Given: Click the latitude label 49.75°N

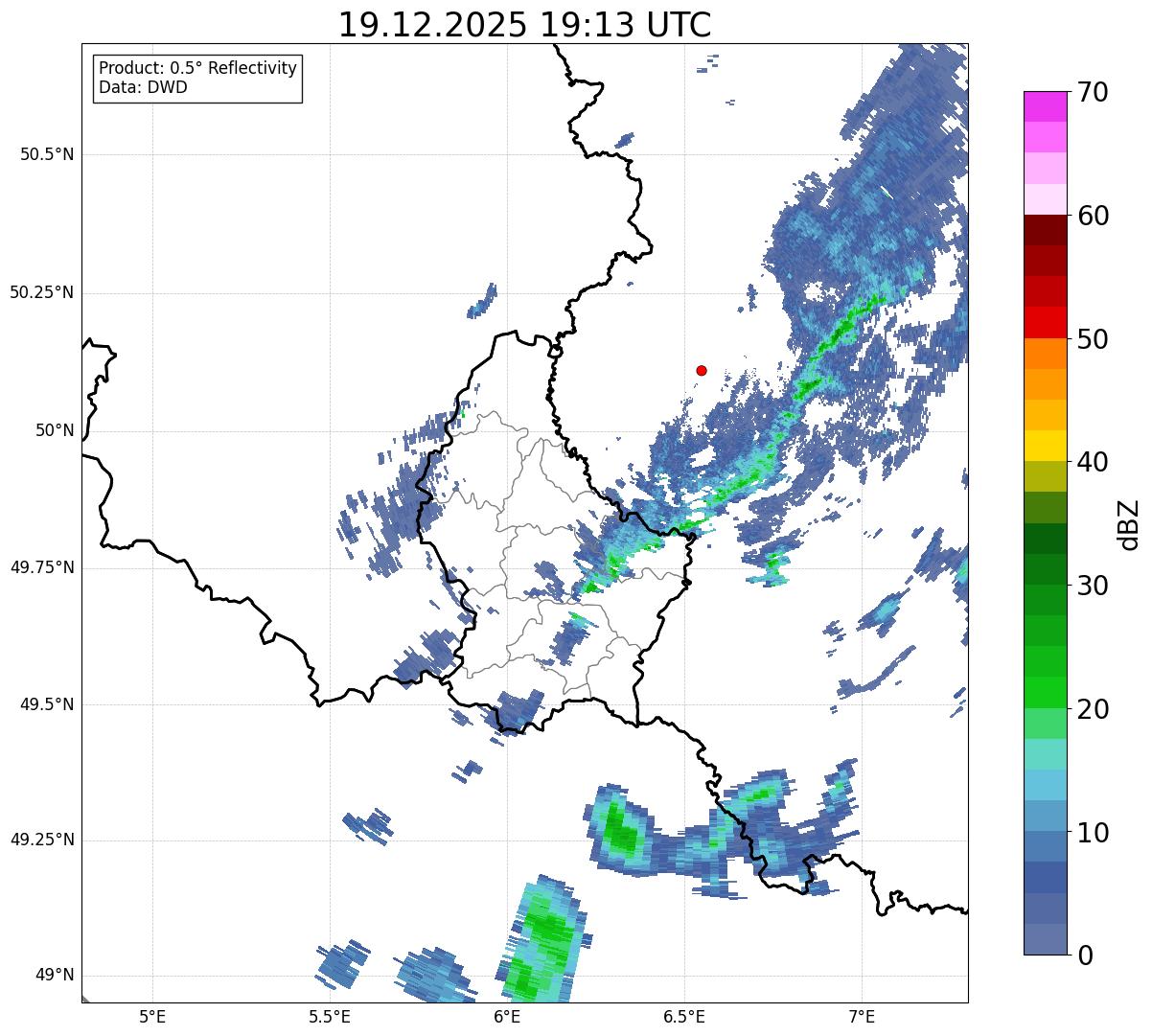Looking at the screenshot, I should click(41, 567).
